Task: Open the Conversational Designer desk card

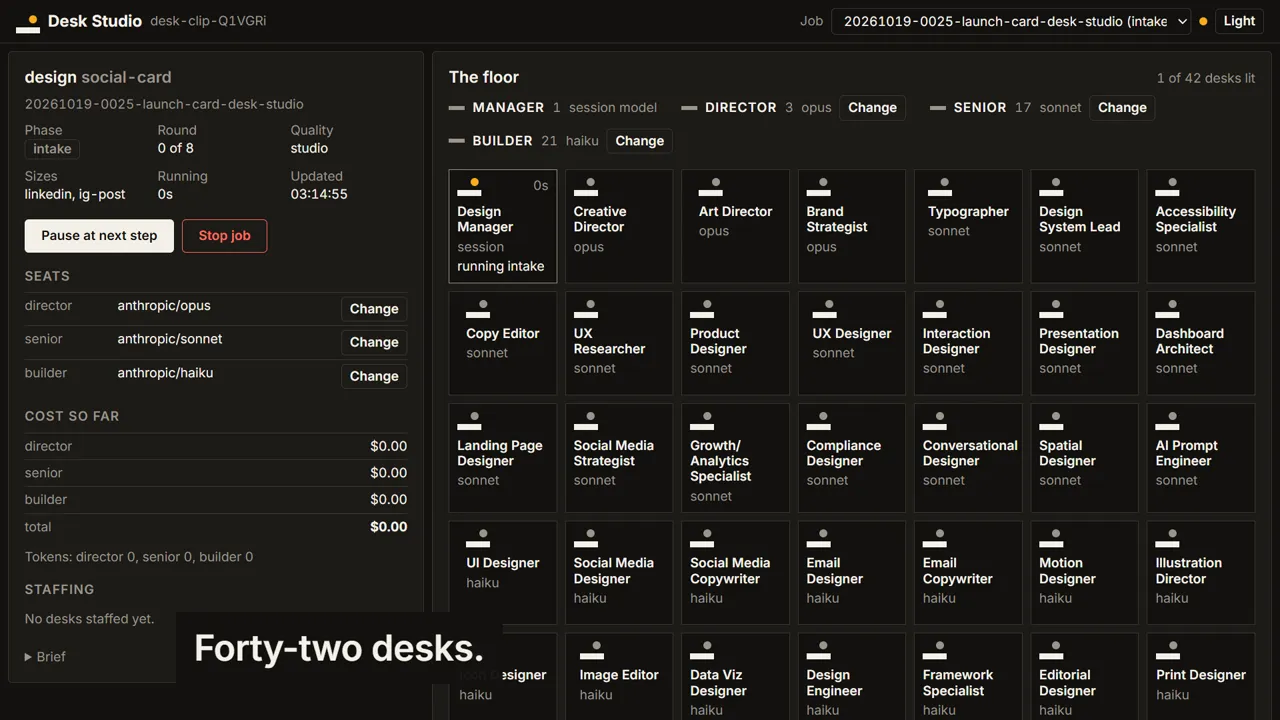Action: point(968,458)
